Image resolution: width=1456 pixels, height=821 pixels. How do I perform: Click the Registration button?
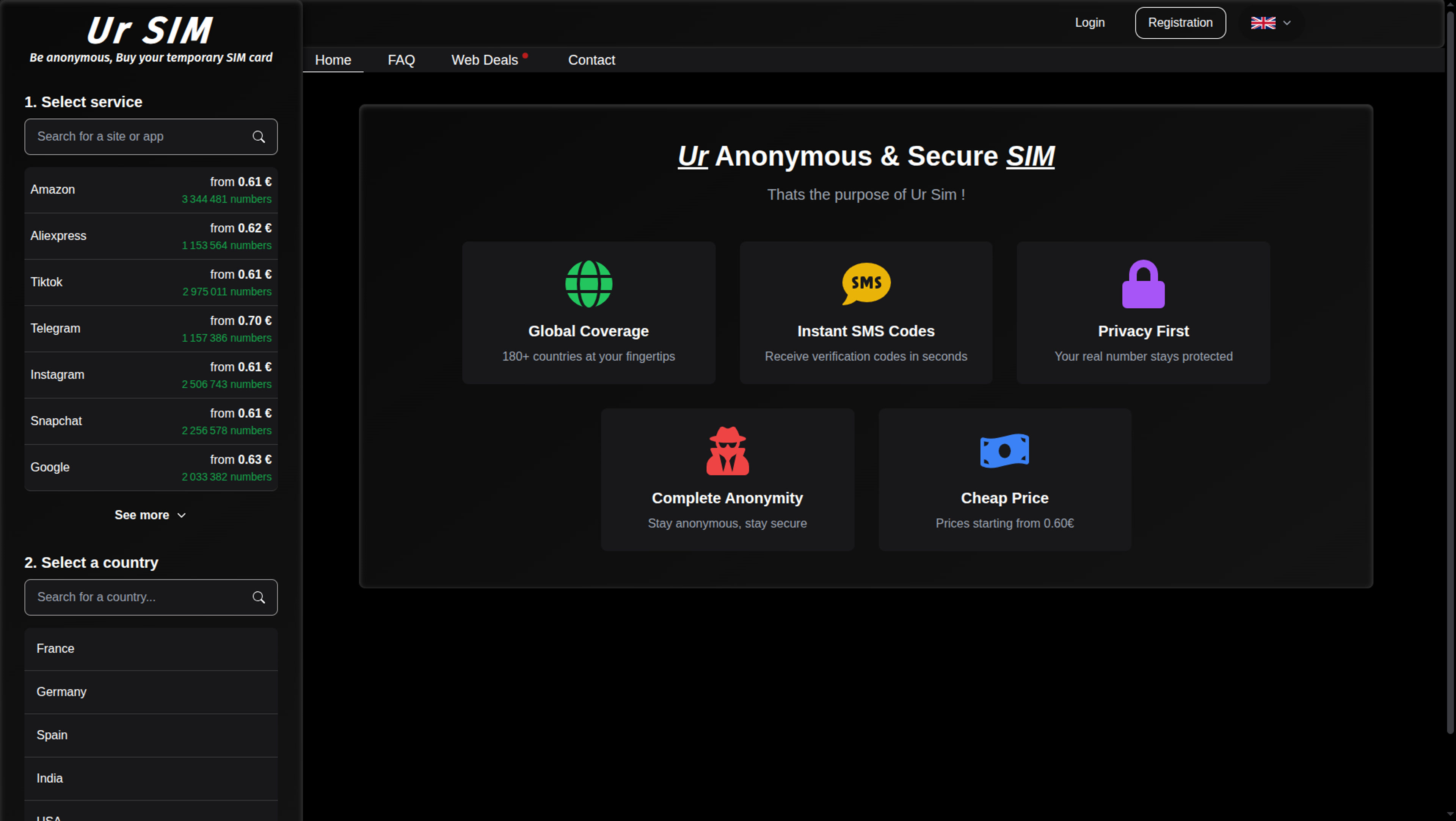[x=1180, y=23]
